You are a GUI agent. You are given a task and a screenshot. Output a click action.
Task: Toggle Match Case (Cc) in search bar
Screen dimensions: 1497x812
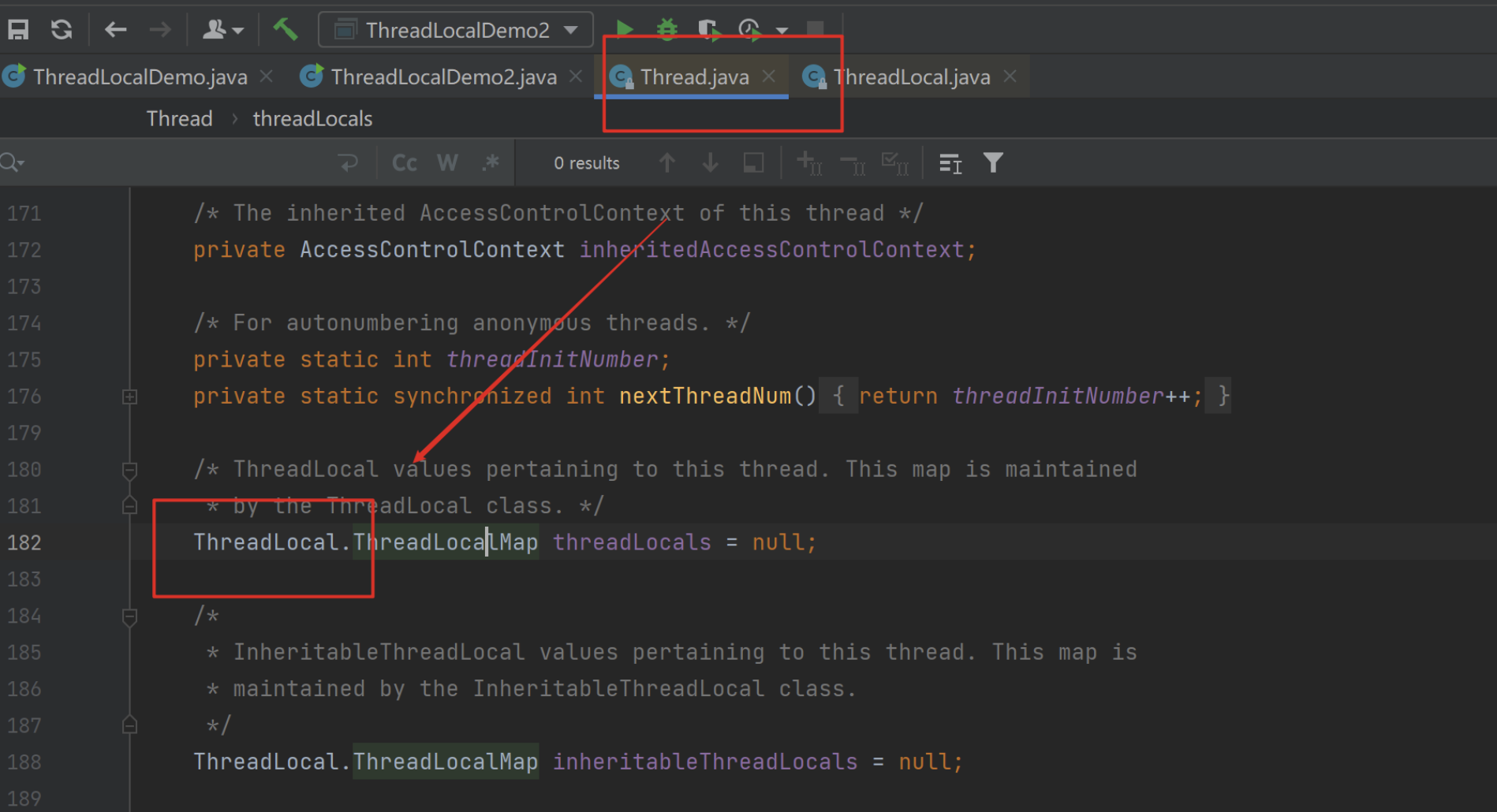pyautogui.click(x=405, y=163)
